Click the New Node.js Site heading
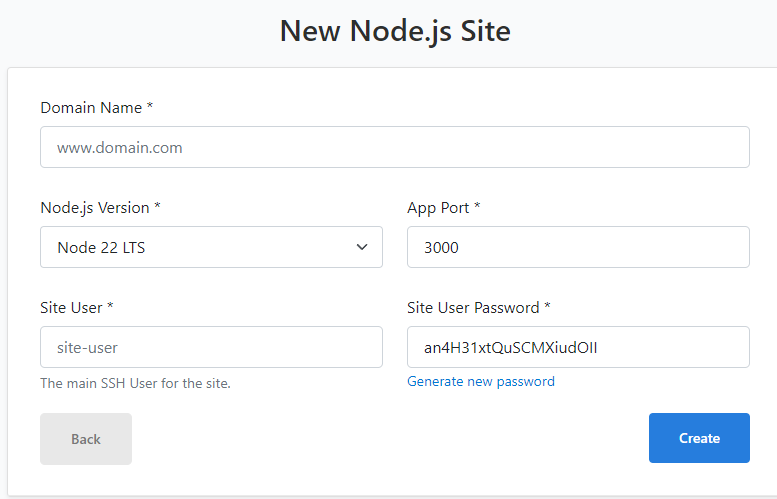The width and height of the screenshot is (777, 499). point(395,31)
